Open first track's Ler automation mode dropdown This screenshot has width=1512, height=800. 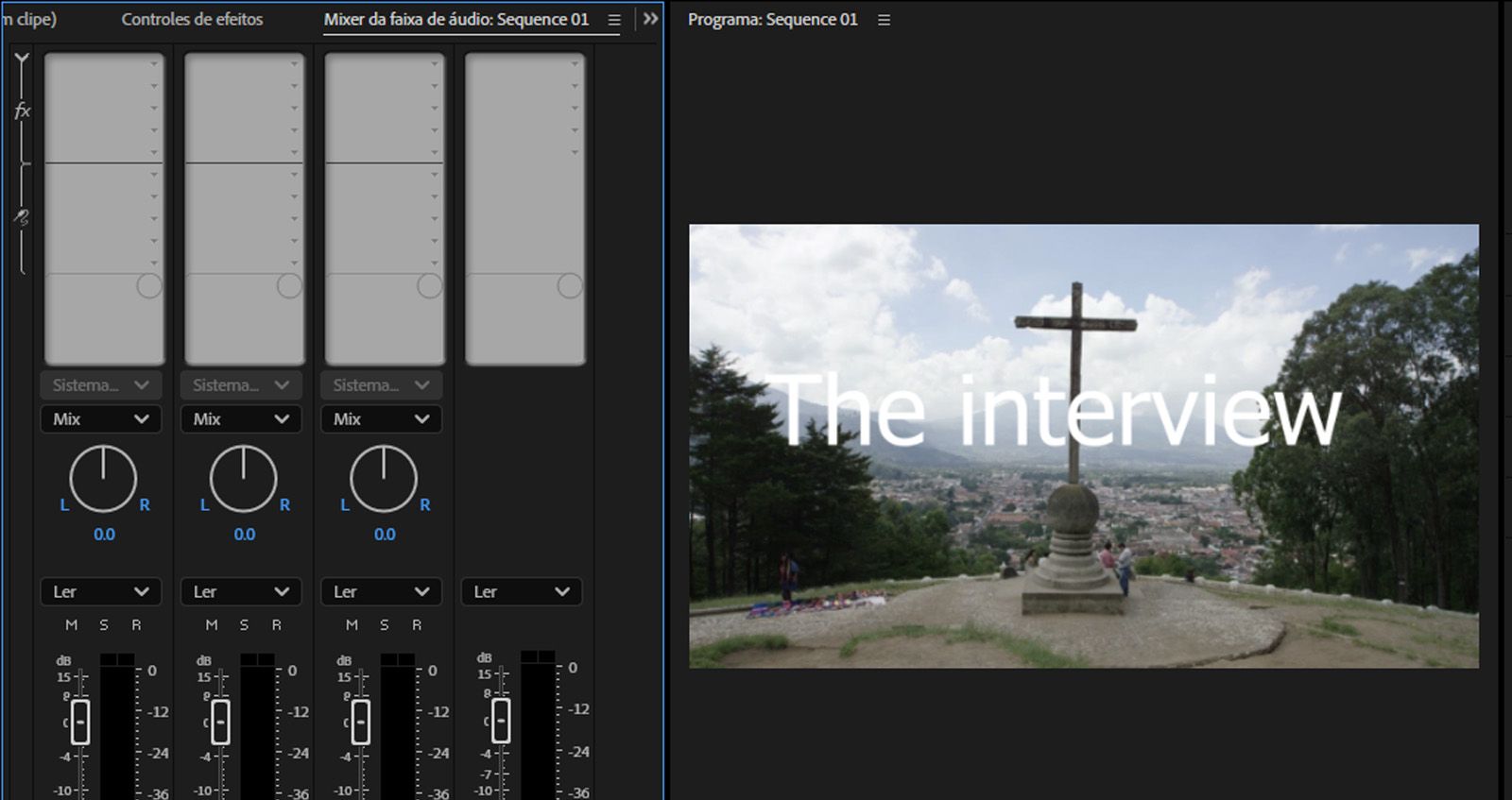click(x=101, y=591)
